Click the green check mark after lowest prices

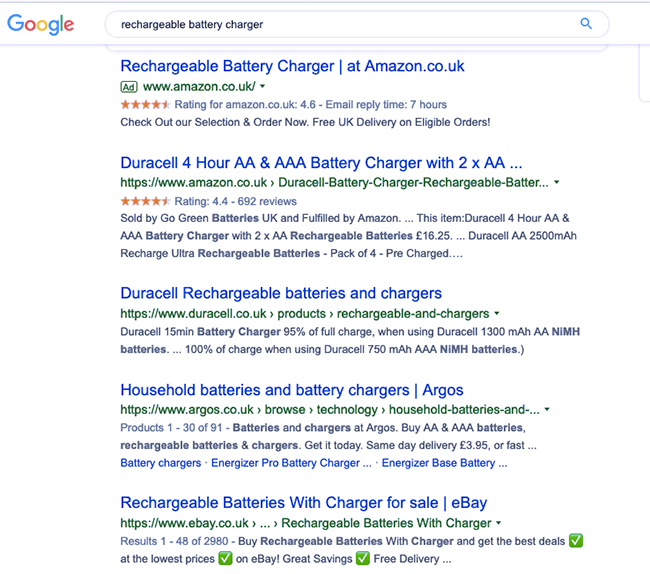point(226,558)
